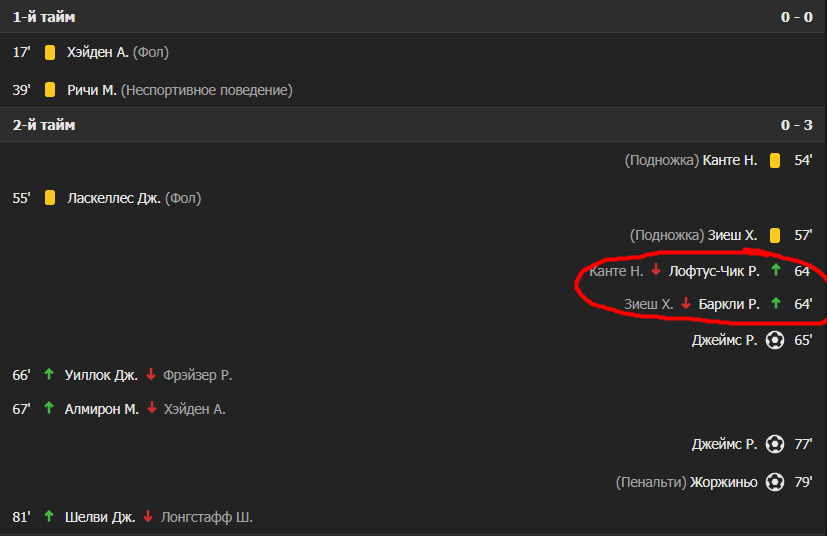
Task: Click the goal ball icon at 65'
Action: click(774, 340)
